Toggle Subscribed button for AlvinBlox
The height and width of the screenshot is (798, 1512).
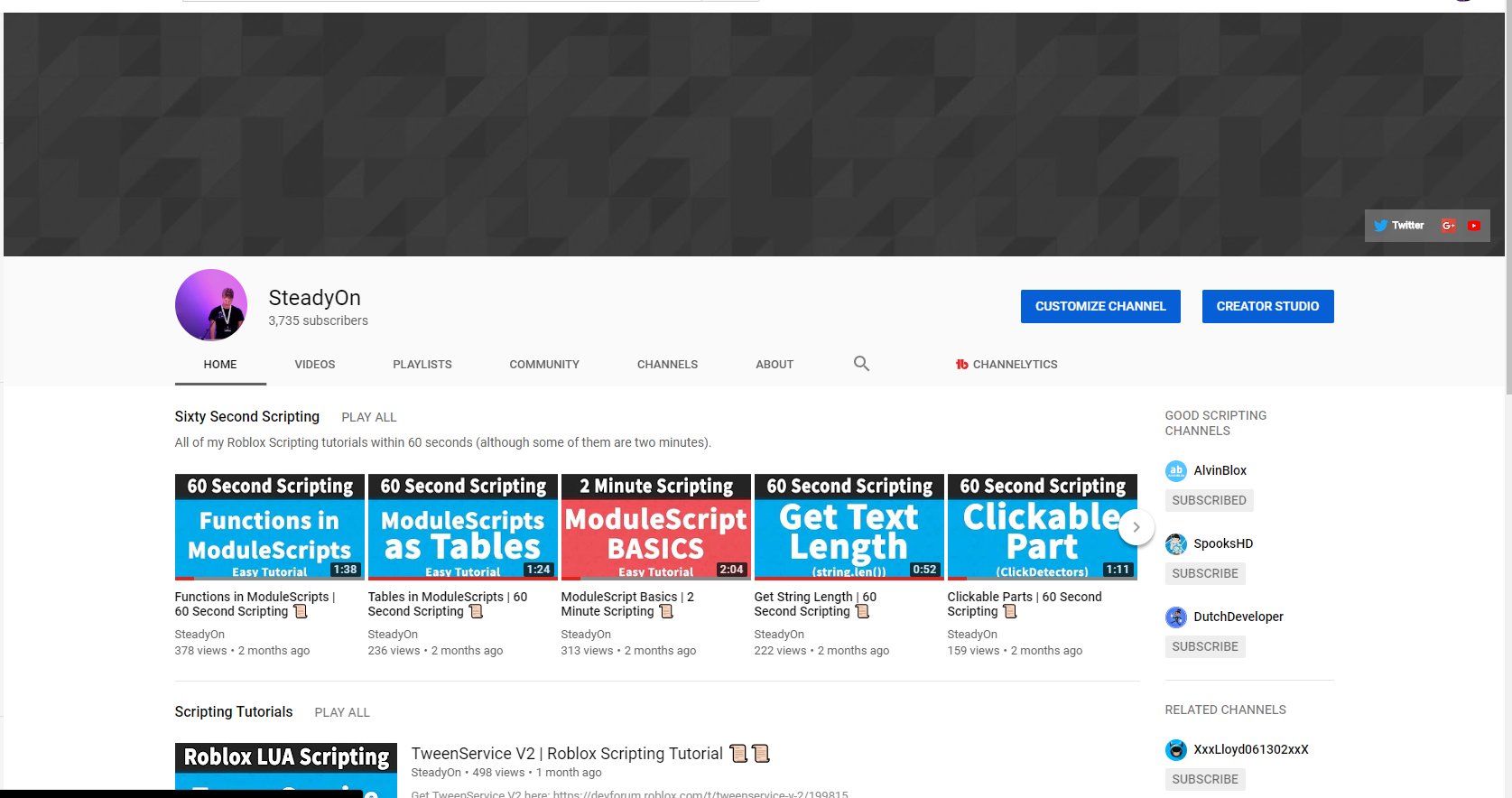[1209, 500]
